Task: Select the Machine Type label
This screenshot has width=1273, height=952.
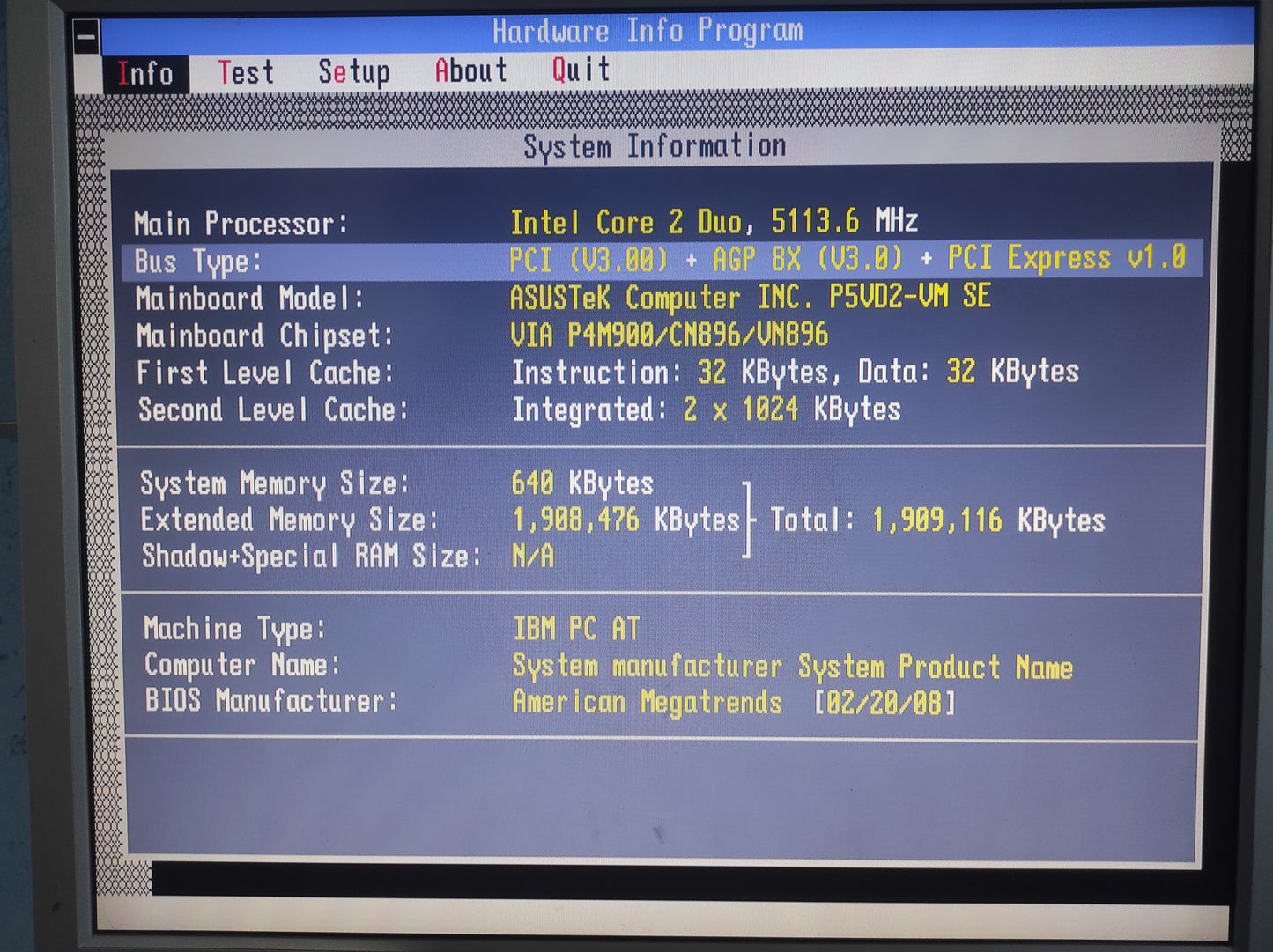Action: (234, 629)
